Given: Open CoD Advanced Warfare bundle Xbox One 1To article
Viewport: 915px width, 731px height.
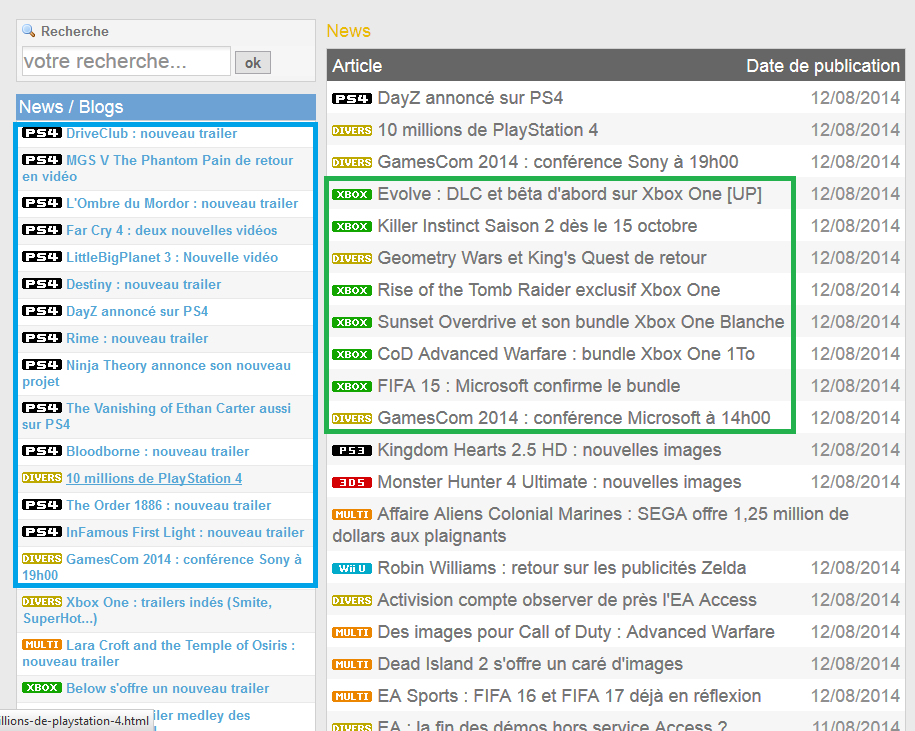Looking at the screenshot, I should [x=566, y=355].
